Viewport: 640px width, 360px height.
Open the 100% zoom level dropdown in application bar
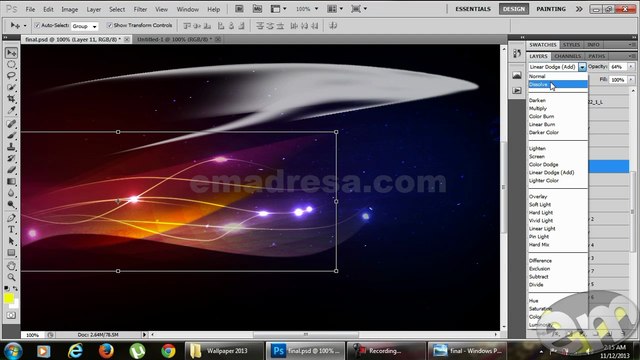[316, 9]
